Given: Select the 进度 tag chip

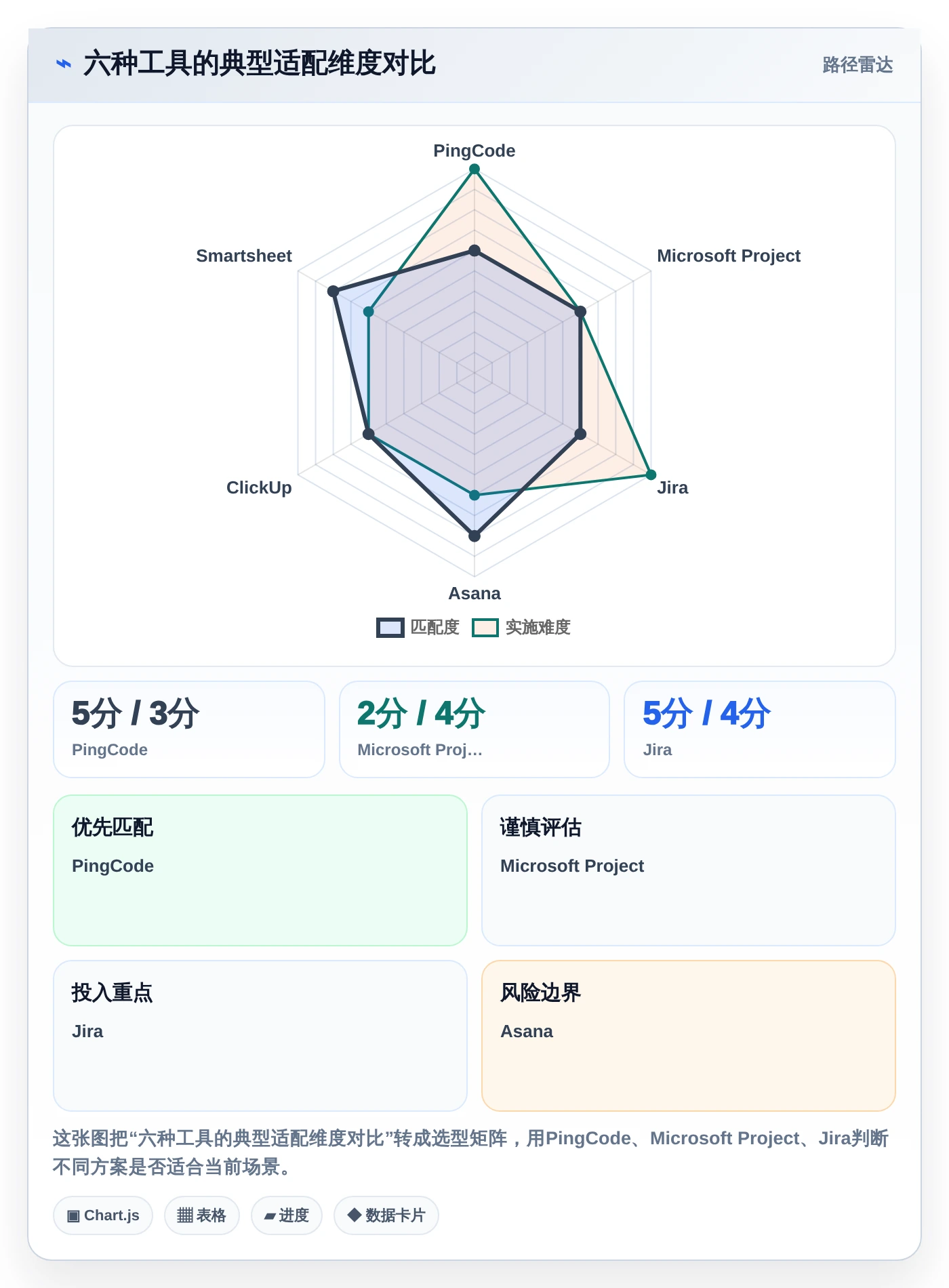Looking at the screenshot, I should [x=287, y=1215].
